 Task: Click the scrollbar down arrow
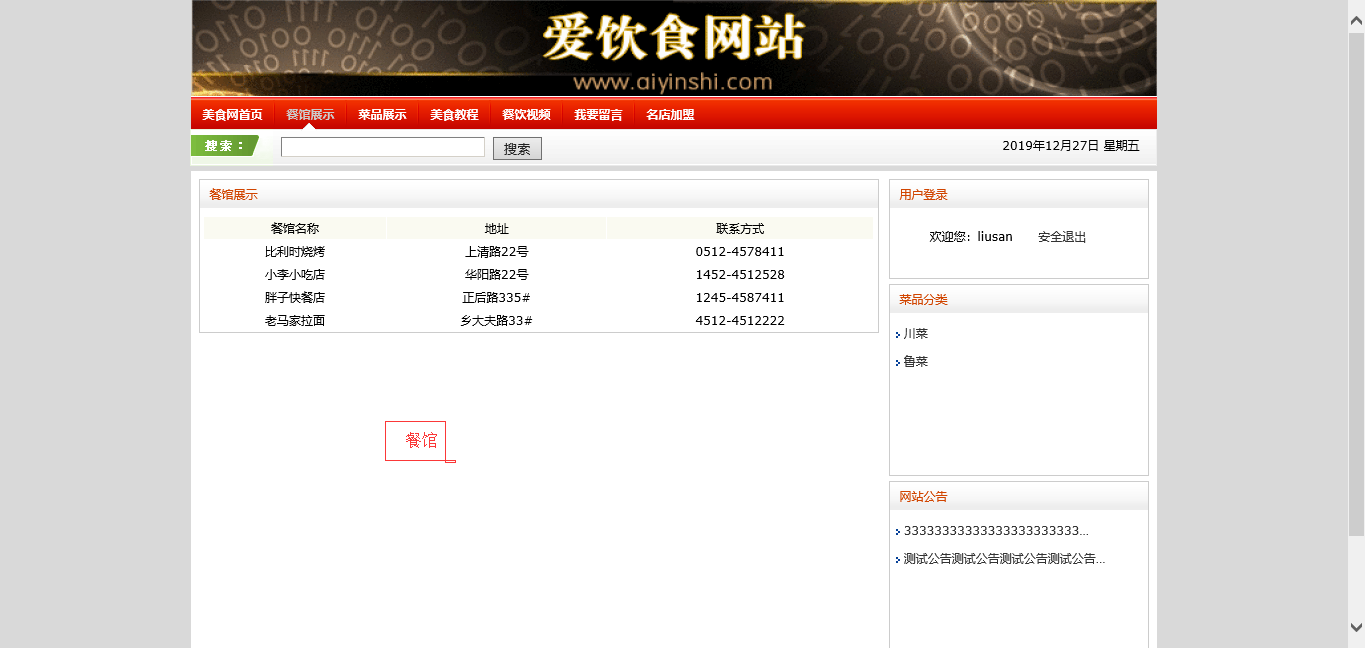pyautogui.click(x=1356, y=627)
